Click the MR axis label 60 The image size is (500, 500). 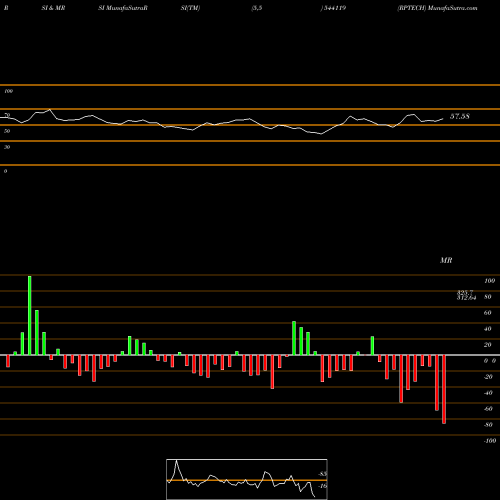coord(488,313)
